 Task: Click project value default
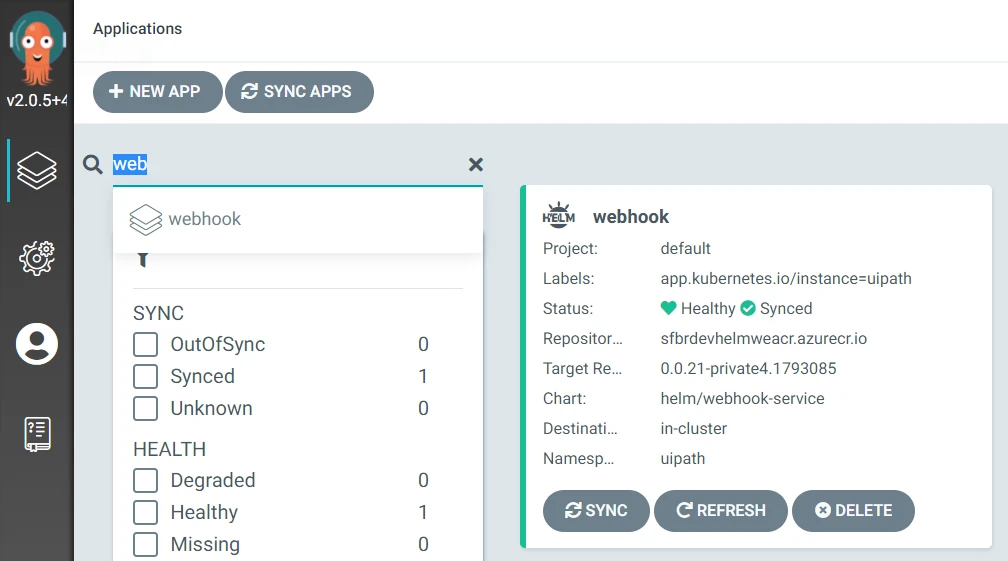tap(685, 249)
